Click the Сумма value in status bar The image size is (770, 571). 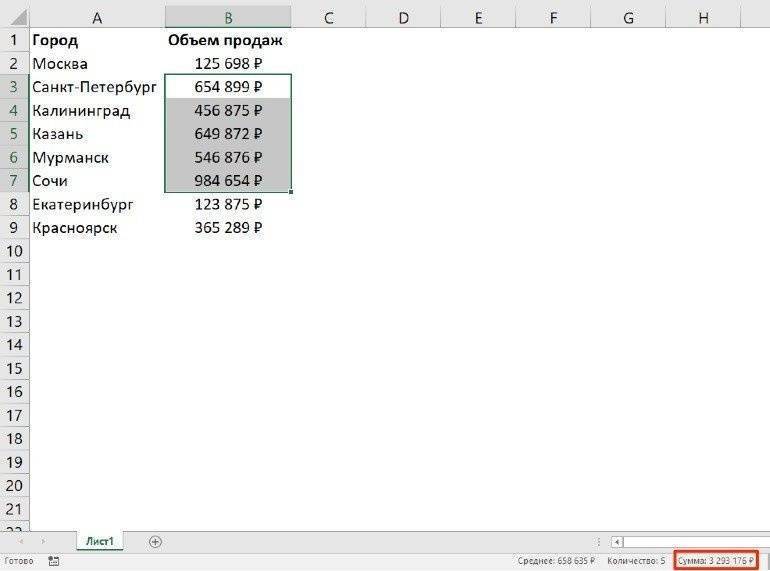(x=715, y=561)
